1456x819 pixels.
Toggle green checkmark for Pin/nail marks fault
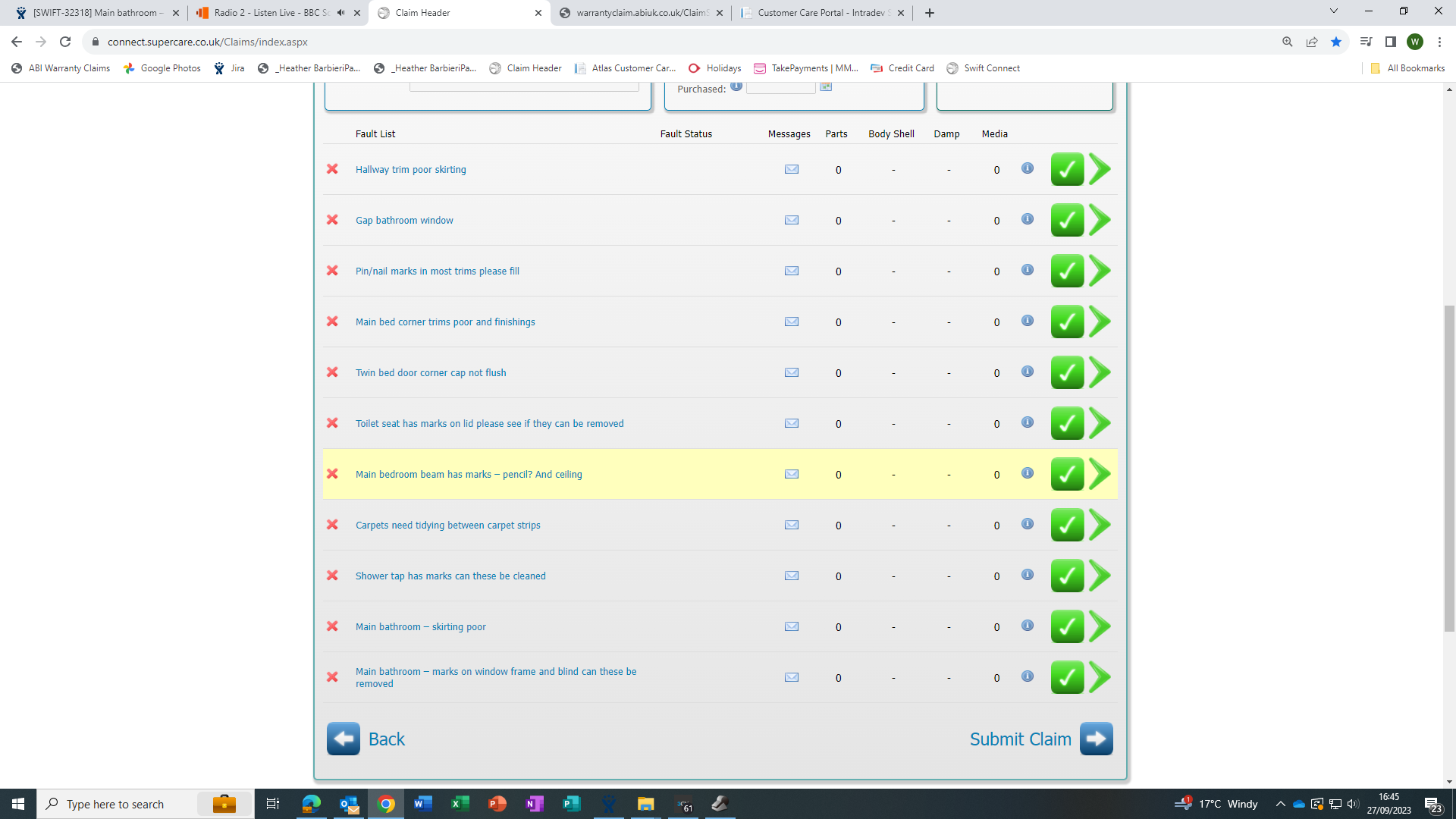pyautogui.click(x=1066, y=271)
